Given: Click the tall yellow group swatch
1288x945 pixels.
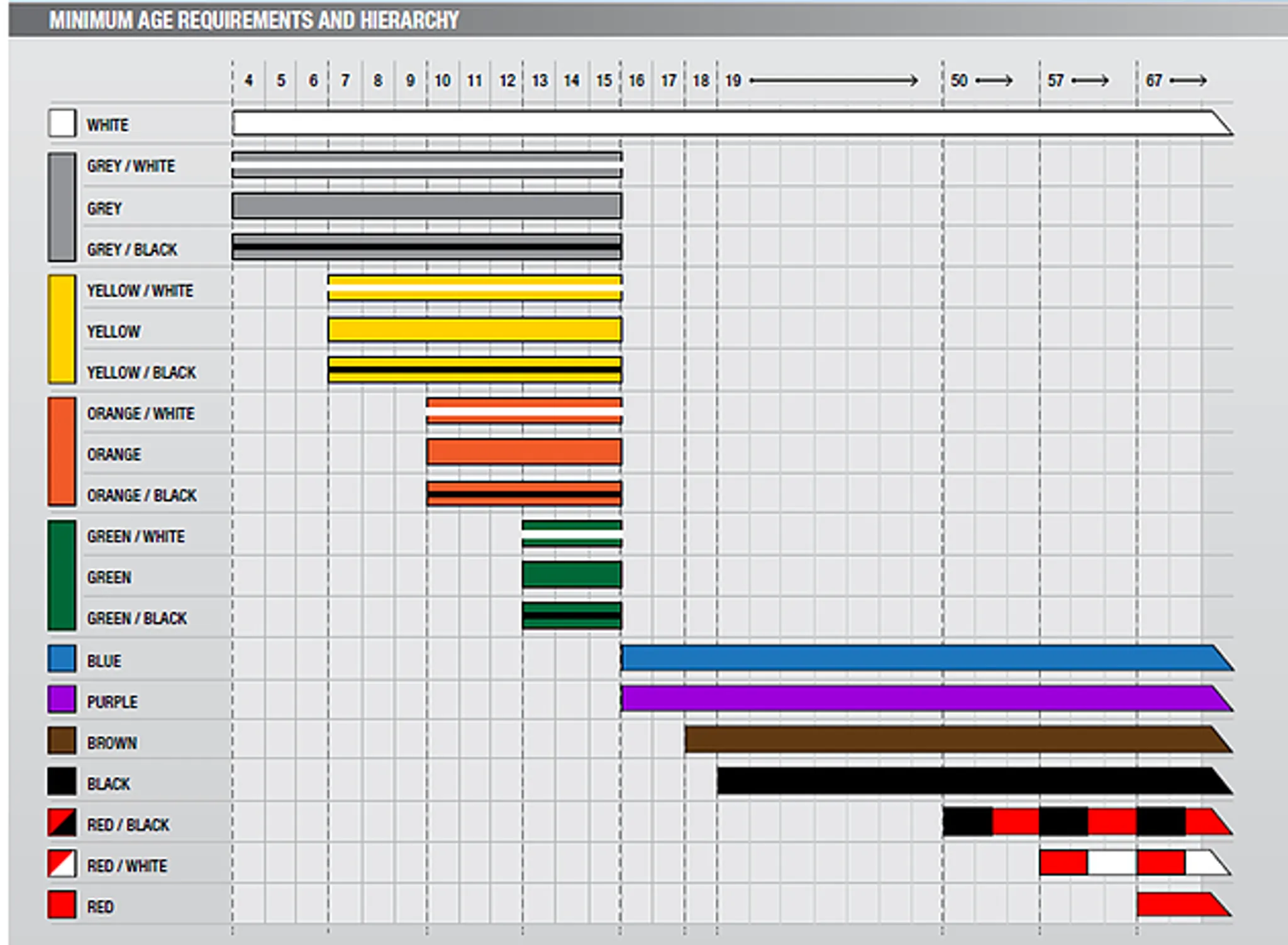Looking at the screenshot, I should point(62,329).
